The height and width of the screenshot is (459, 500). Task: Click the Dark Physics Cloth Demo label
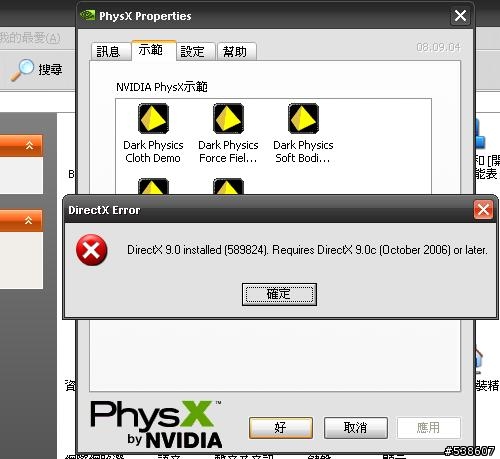click(x=153, y=151)
